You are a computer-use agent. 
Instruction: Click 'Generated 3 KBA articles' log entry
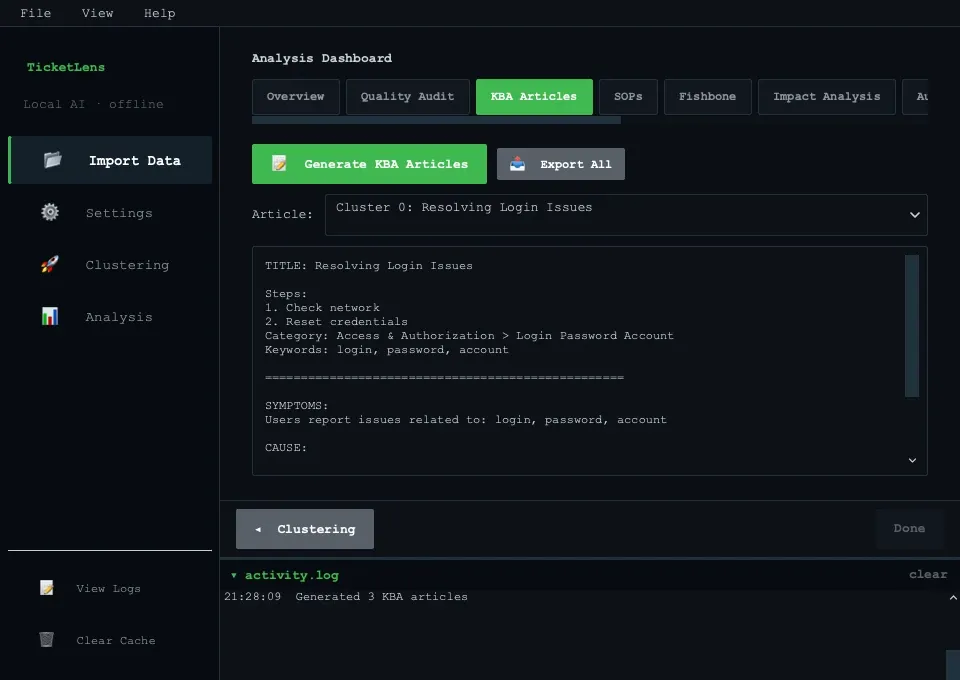click(x=381, y=596)
